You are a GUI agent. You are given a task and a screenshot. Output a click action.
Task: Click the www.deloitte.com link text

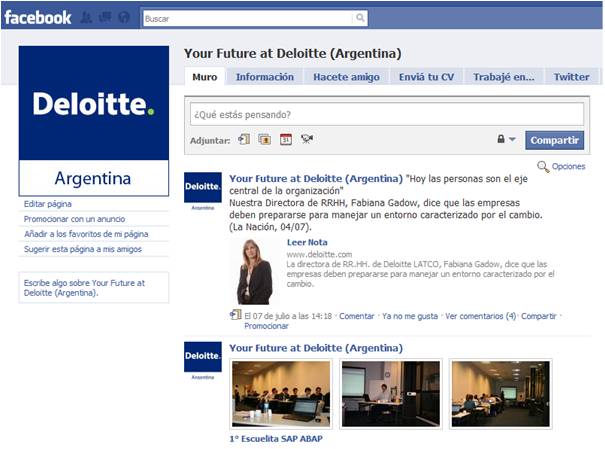[319, 254]
